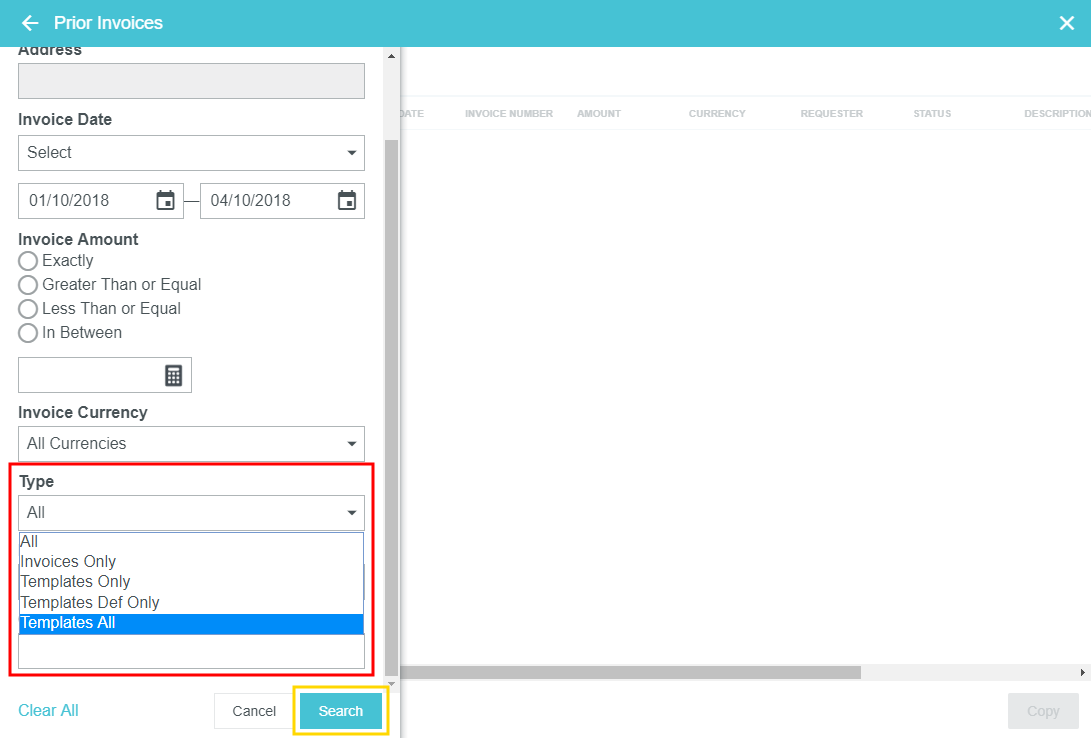Open the start date calendar picker
This screenshot has height=738, width=1091.
(166, 200)
